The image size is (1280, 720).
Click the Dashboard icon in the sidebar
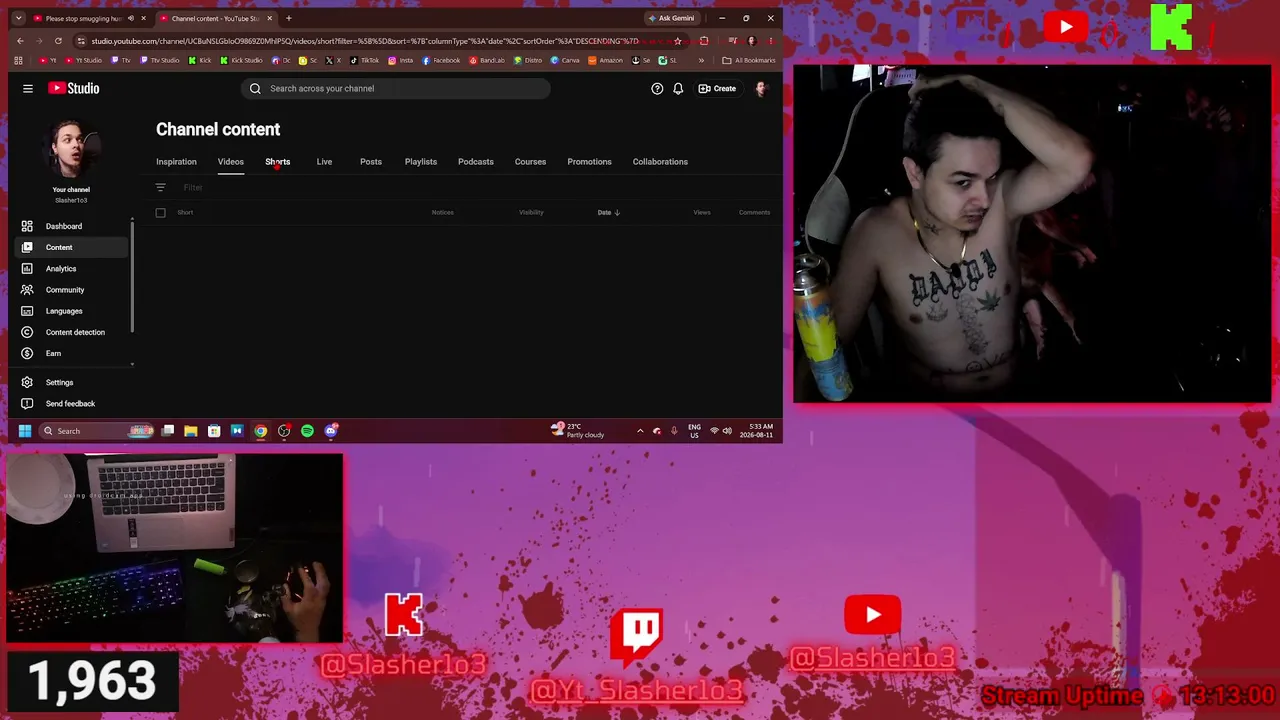(27, 226)
